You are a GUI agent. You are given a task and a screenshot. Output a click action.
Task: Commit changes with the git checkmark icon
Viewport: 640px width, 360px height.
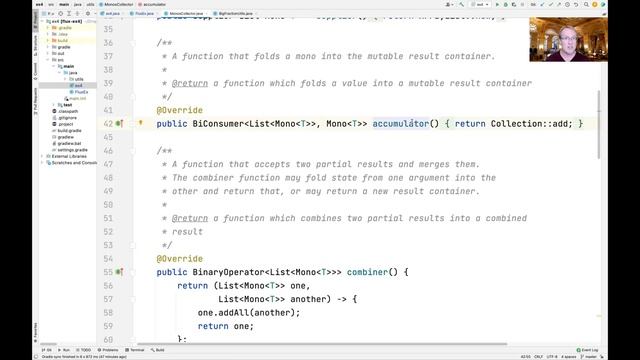[551, 4]
